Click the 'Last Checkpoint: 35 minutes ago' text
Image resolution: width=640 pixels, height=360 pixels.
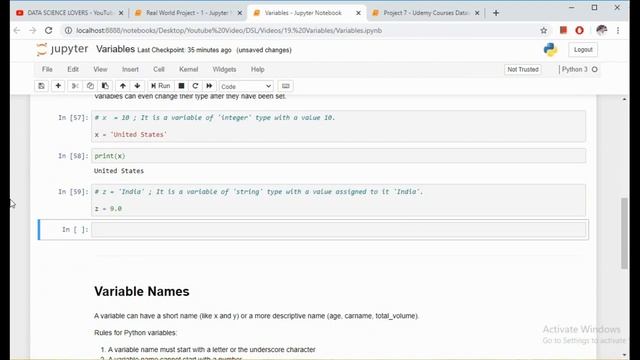184,50
